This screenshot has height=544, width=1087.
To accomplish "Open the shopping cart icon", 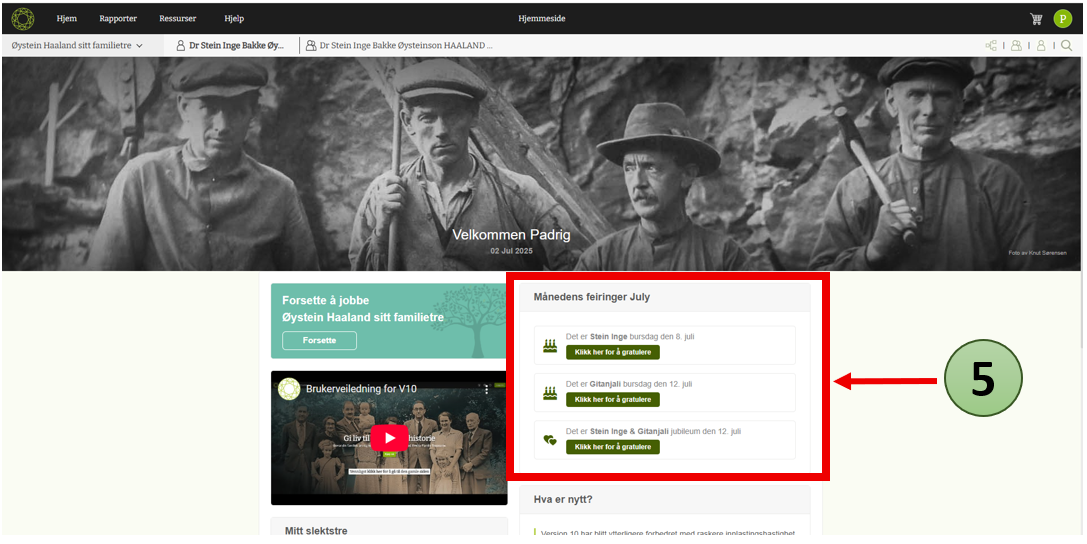I will click(x=1036, y=19).
